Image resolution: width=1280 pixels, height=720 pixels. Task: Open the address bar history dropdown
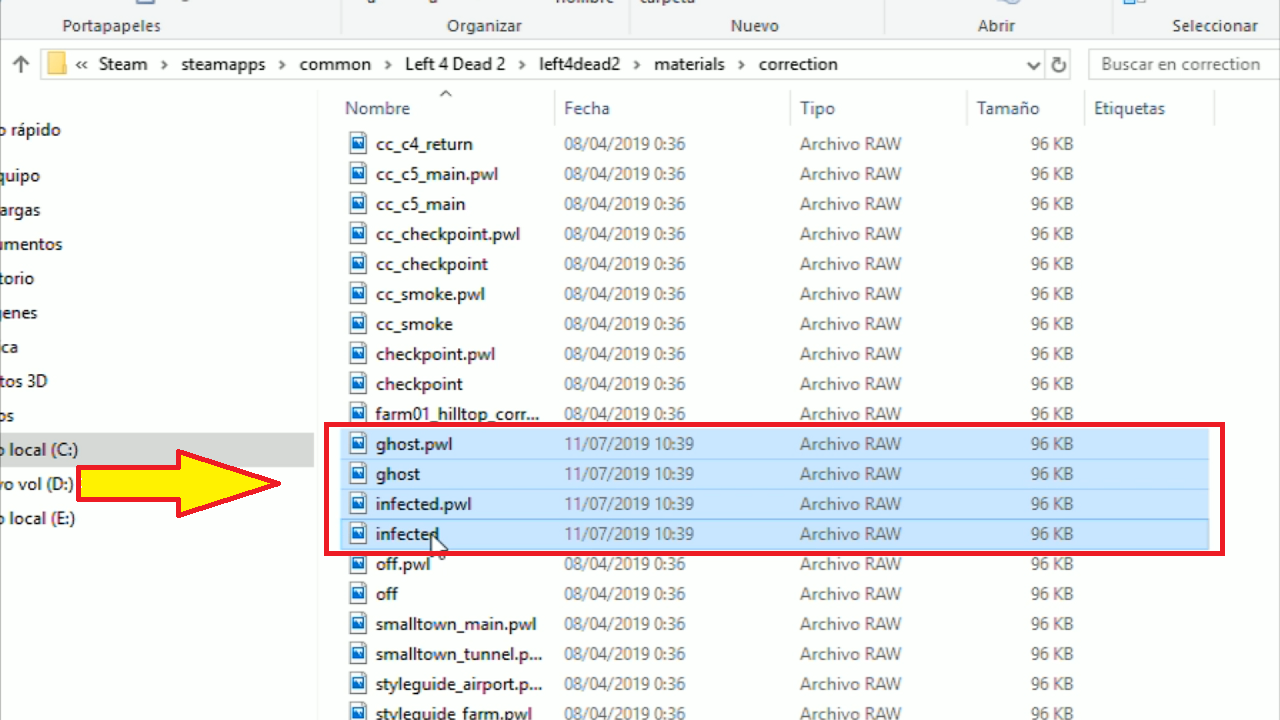point(1034,65)
